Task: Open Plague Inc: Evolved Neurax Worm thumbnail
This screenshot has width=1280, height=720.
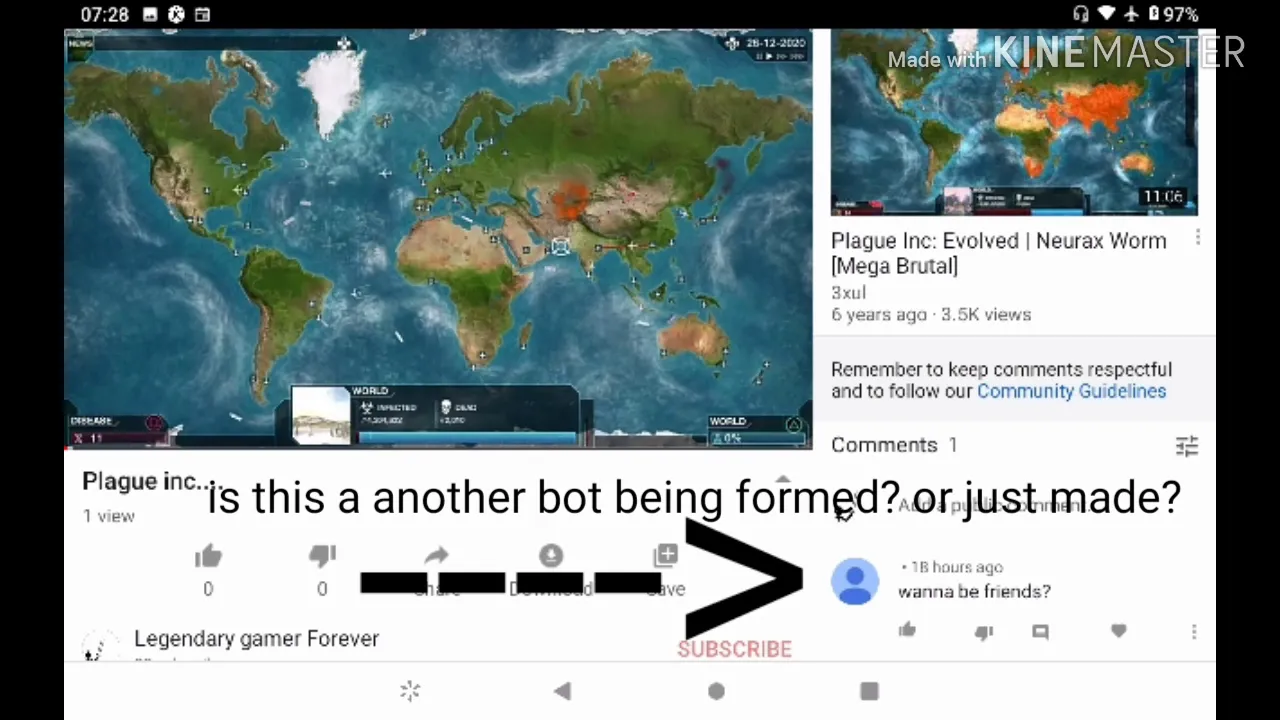Action: pos(1014,122)
